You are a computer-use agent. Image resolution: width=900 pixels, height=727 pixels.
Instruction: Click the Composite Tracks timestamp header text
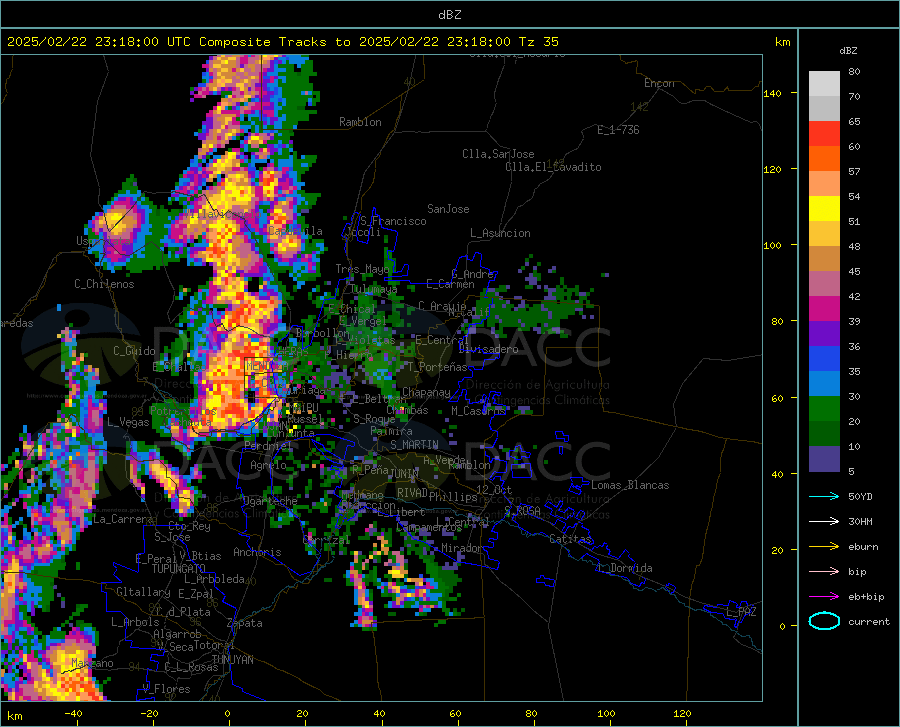(282, 41)
